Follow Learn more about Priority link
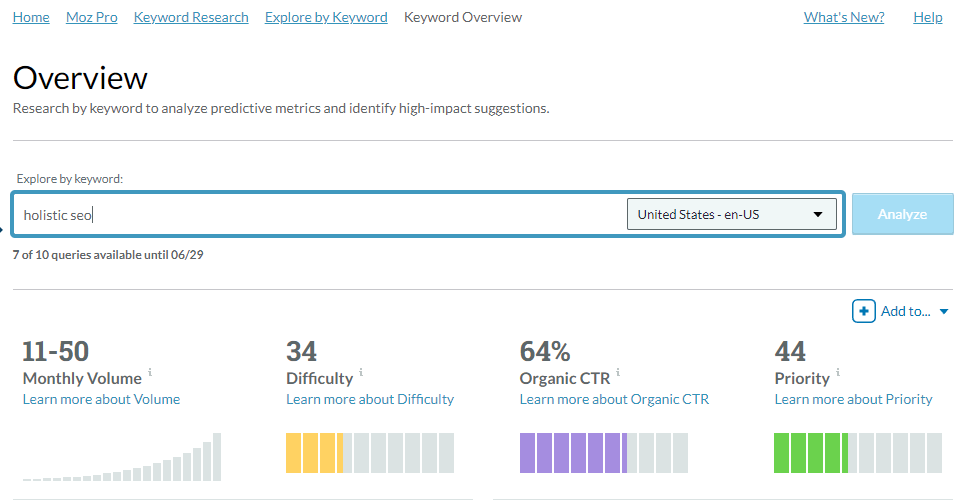960x500 pixels. pos(853,399)
